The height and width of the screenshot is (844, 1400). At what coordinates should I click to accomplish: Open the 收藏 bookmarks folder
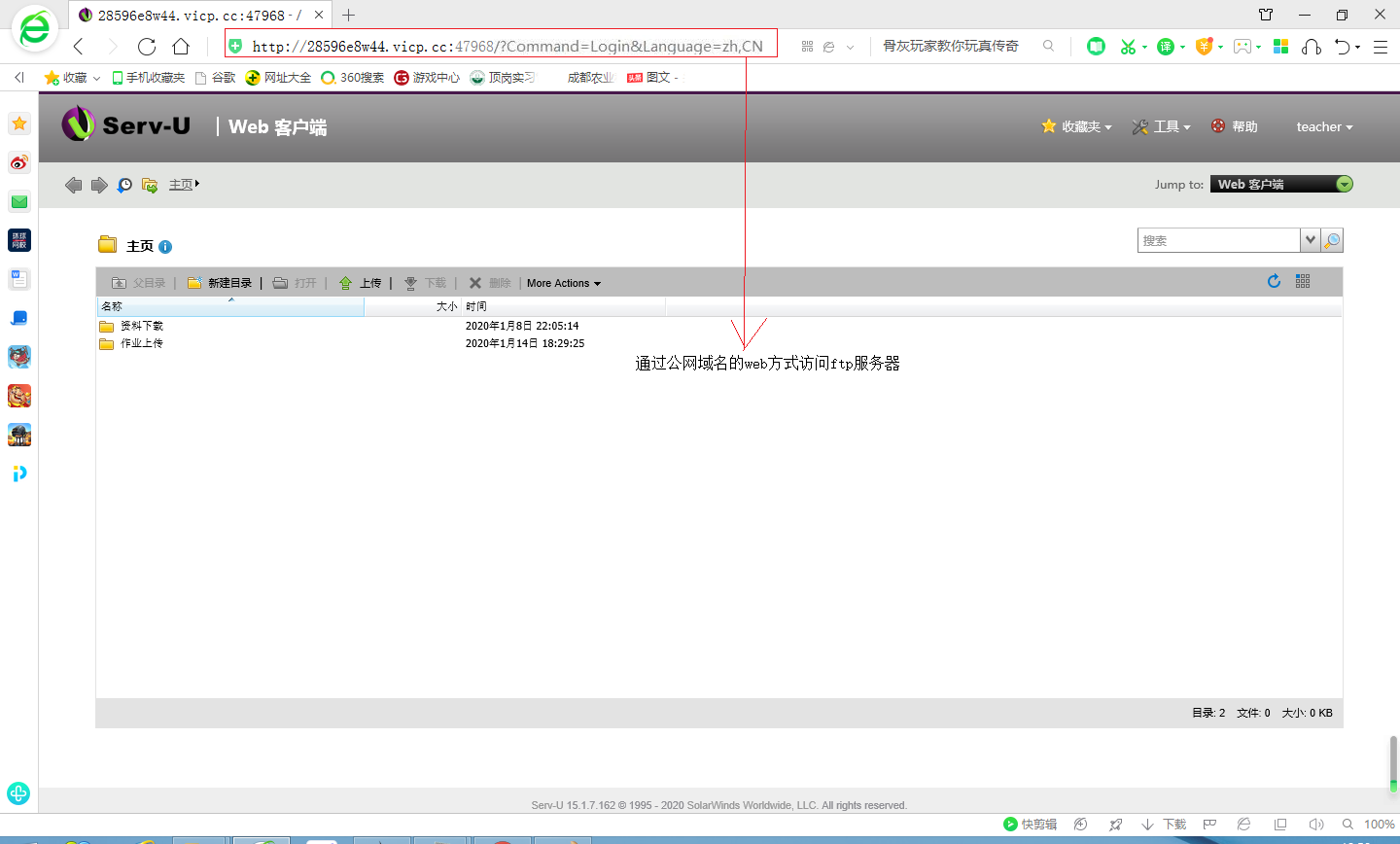point(72,78)
